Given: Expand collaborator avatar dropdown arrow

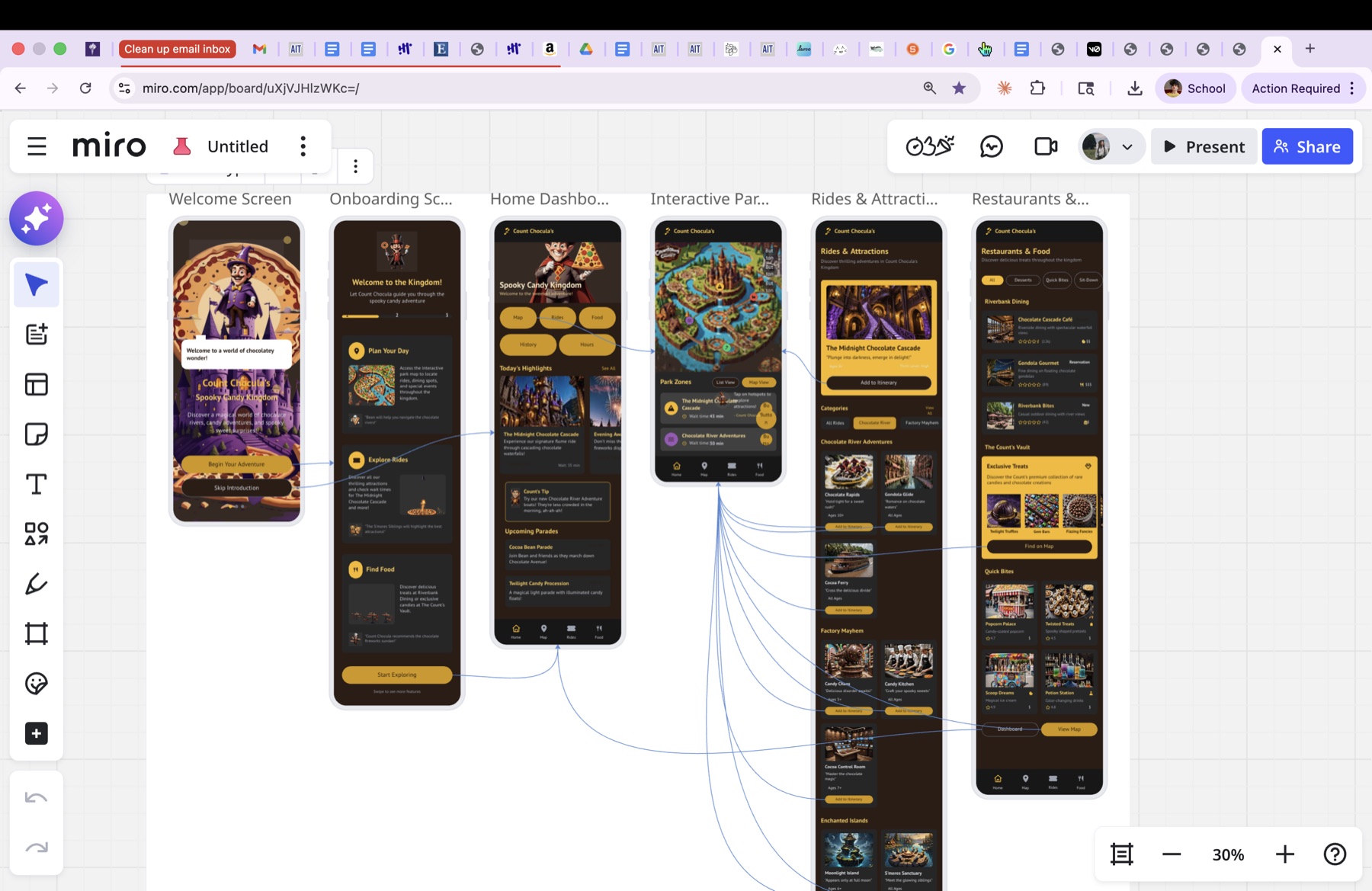Looking at the screenshot, I should click(x=1127, y=147).
